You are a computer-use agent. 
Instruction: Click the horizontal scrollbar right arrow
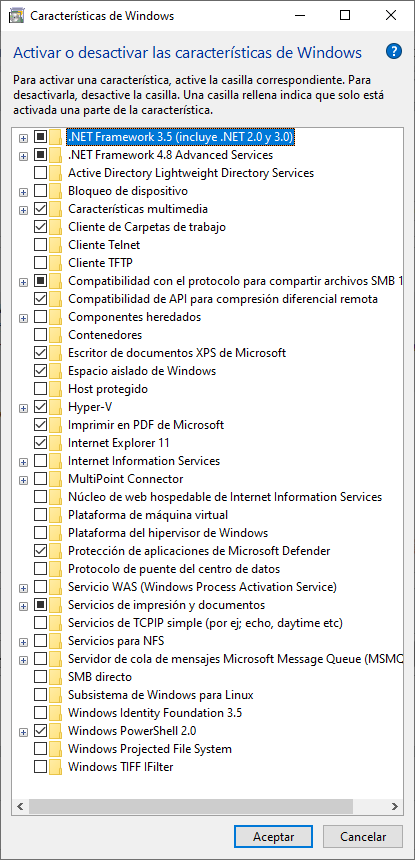(394, 806)
